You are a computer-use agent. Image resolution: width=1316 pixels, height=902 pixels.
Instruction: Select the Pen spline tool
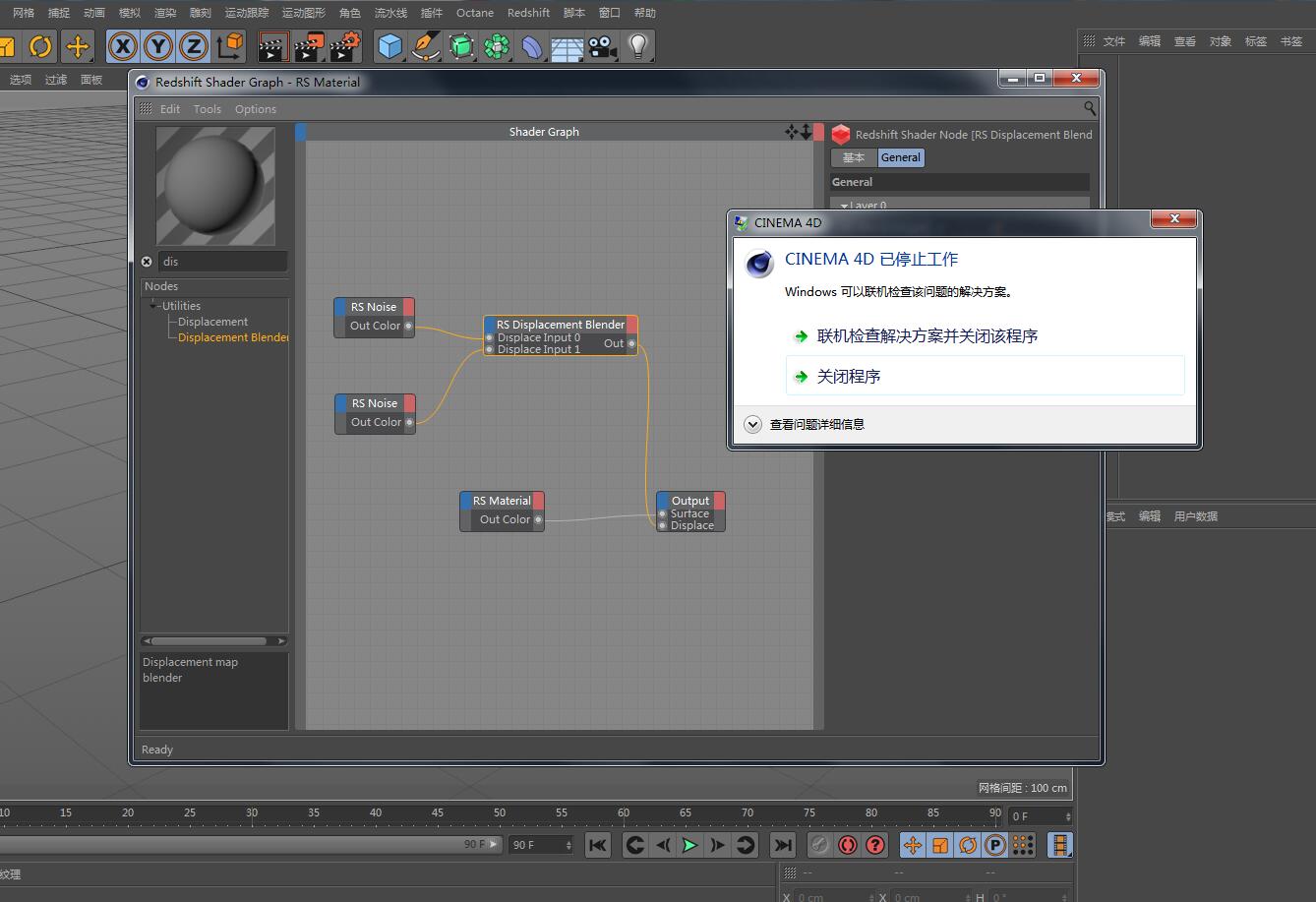[425, 46]
